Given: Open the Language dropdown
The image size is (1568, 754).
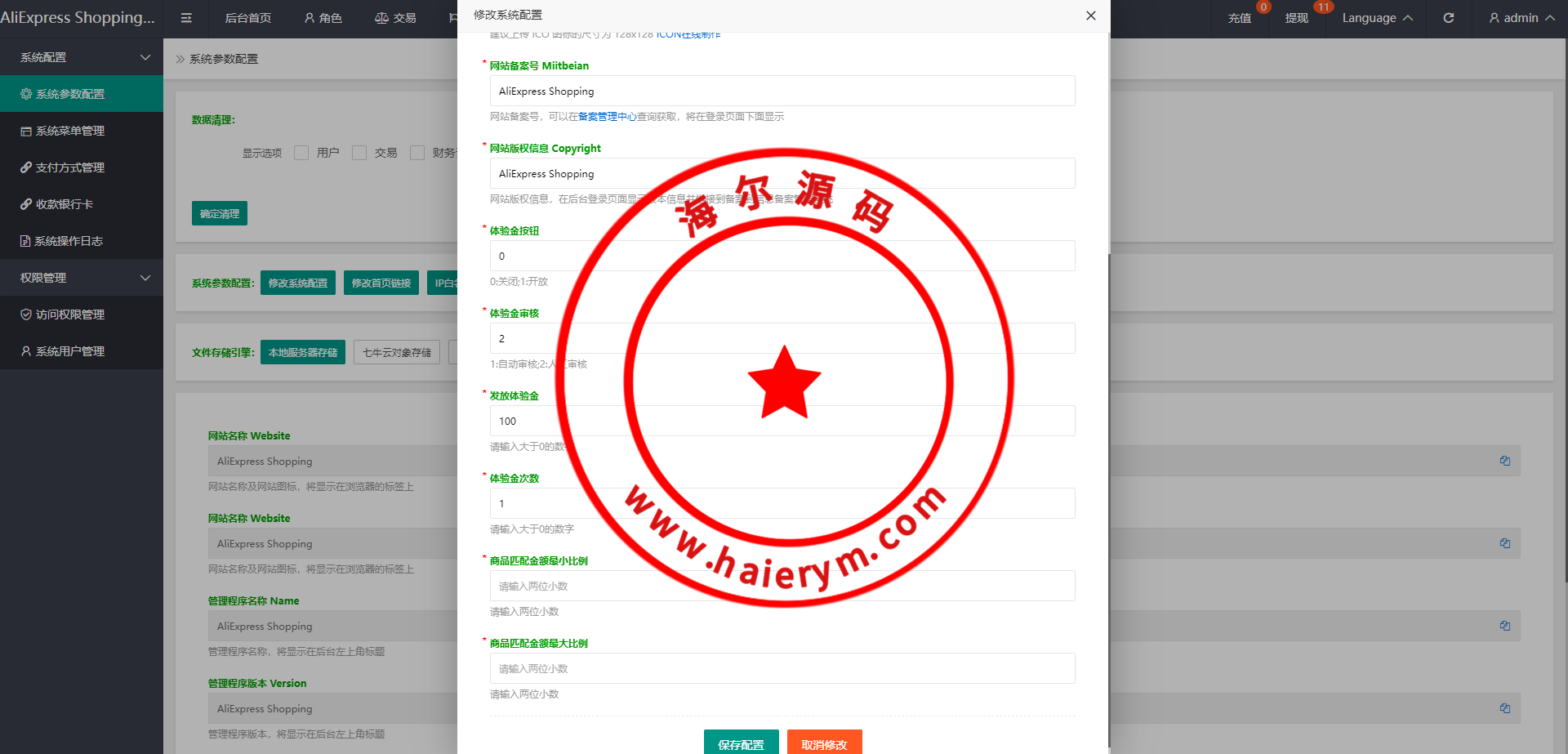Looking at the screenshot, I should click(x=1377, y=18).
